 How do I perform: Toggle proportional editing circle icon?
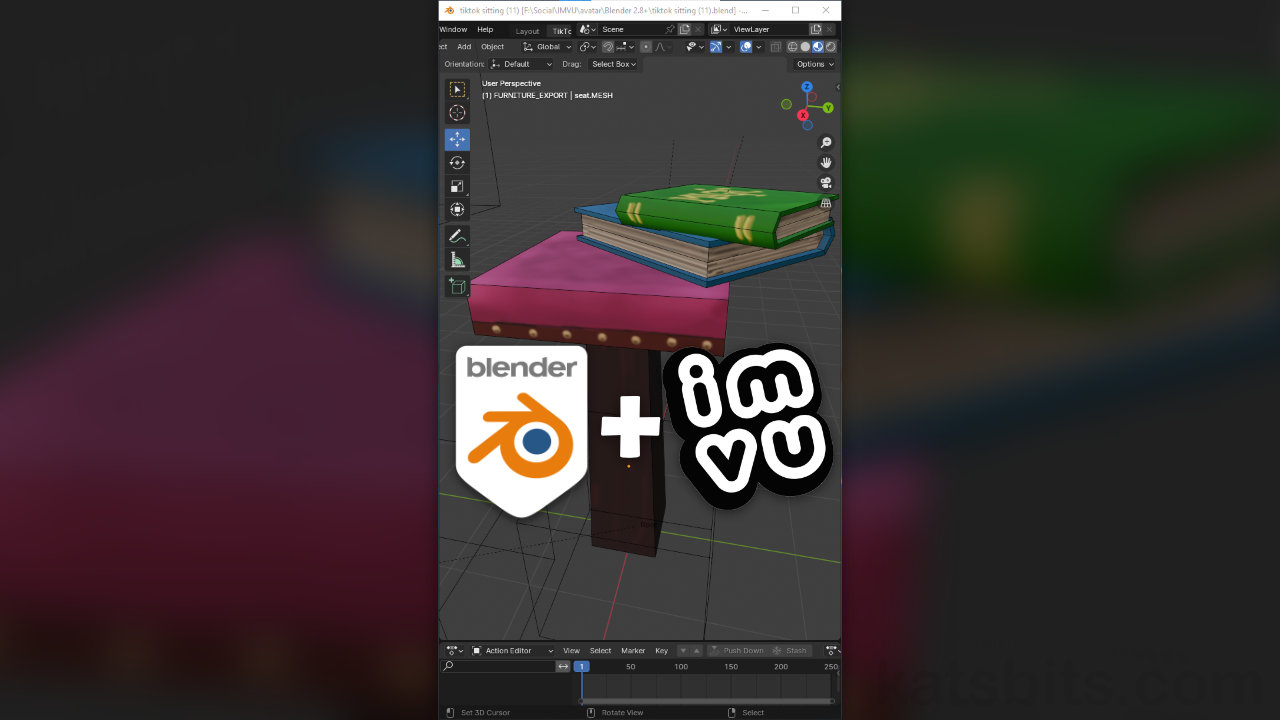tap(646, 47)
